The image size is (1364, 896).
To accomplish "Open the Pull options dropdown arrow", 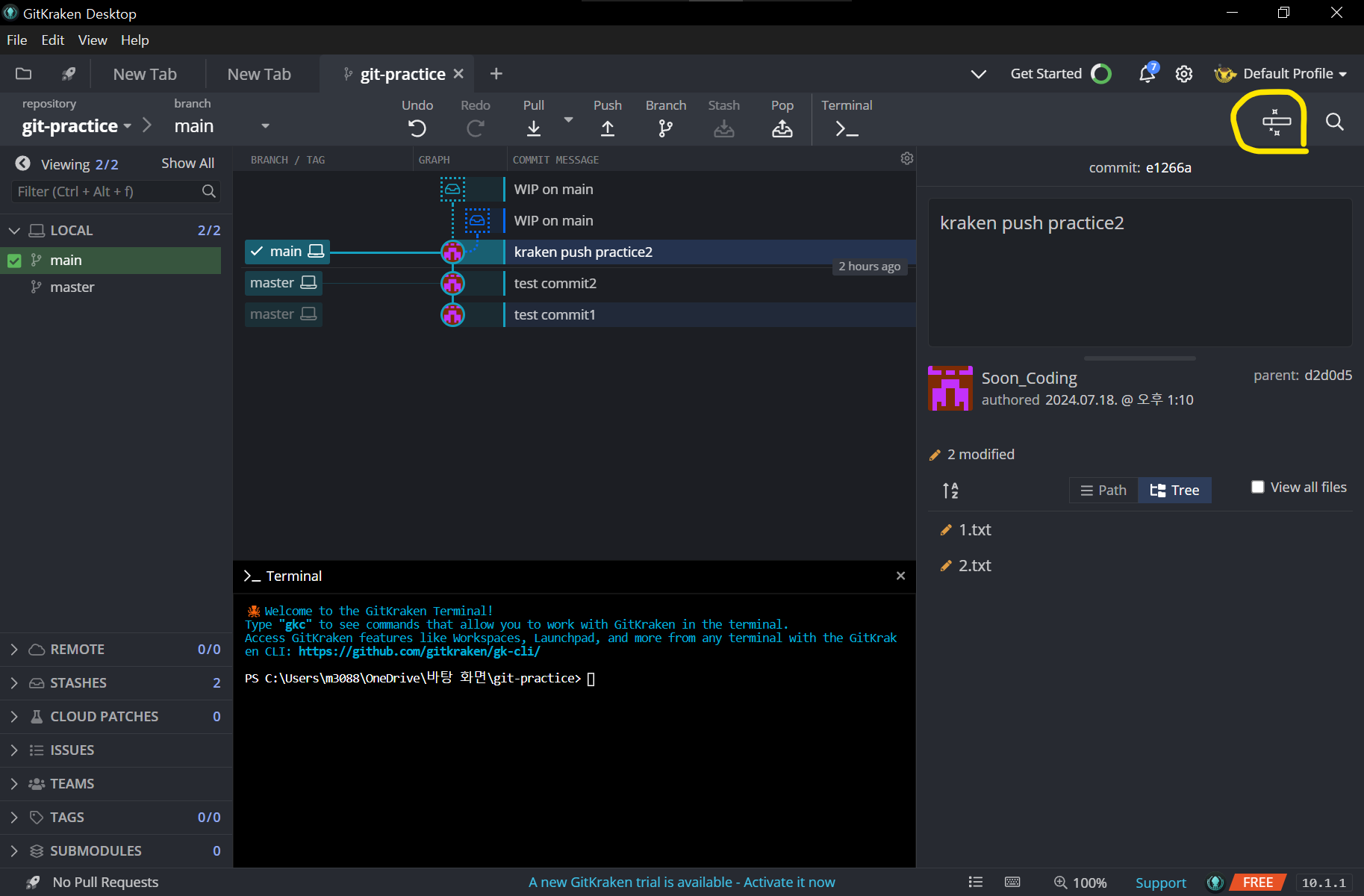I will pos(568,119).
